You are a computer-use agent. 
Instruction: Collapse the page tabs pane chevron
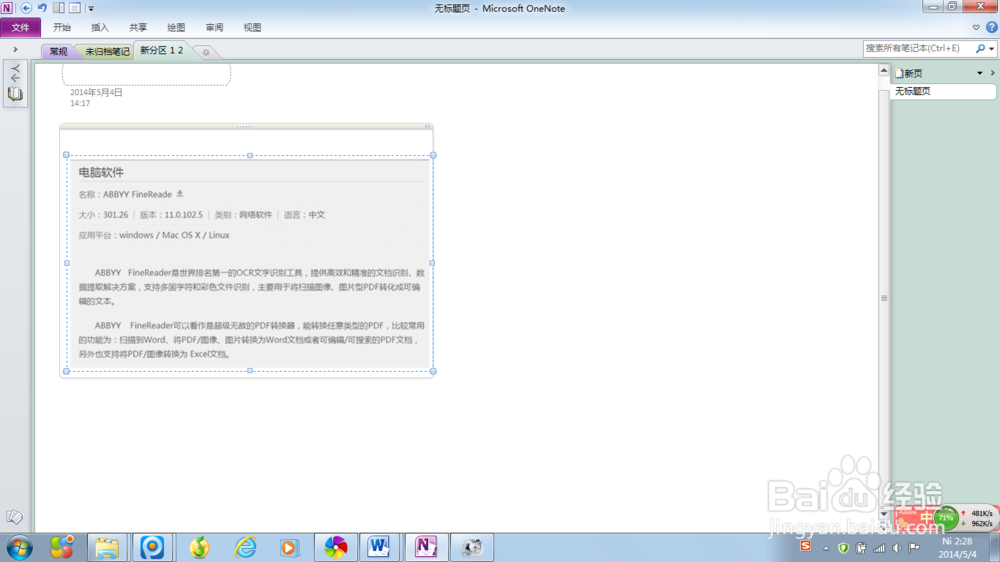tap(992, 73)
